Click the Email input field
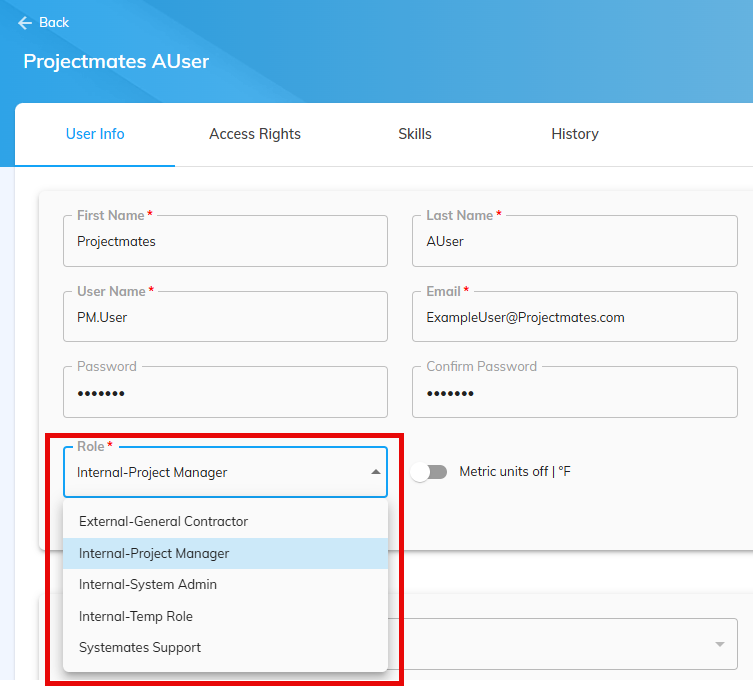Viewport: 753px width, 686px height. (x=575, y=317)
